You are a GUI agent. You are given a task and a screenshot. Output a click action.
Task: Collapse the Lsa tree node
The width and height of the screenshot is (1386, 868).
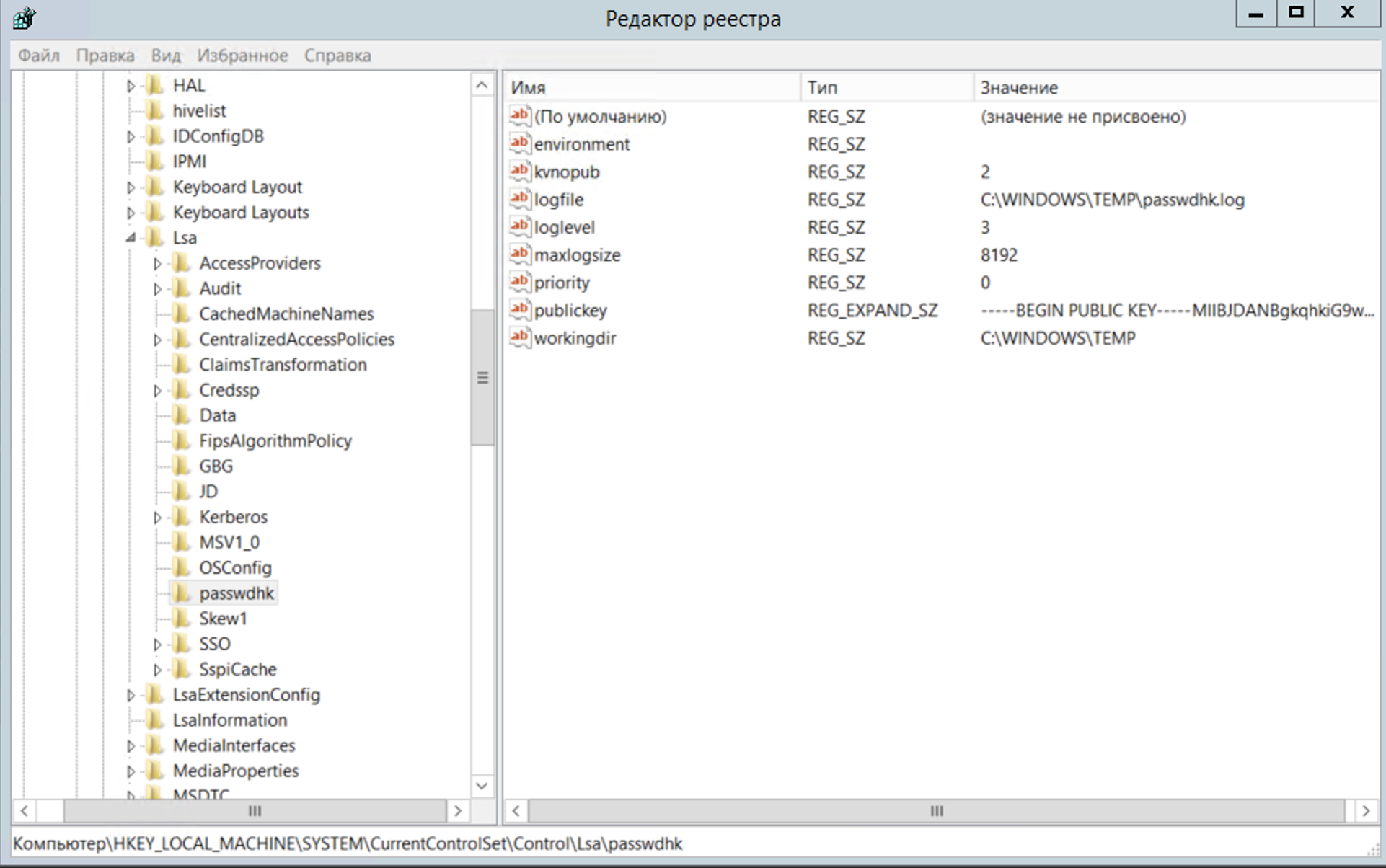coord(131,238)
